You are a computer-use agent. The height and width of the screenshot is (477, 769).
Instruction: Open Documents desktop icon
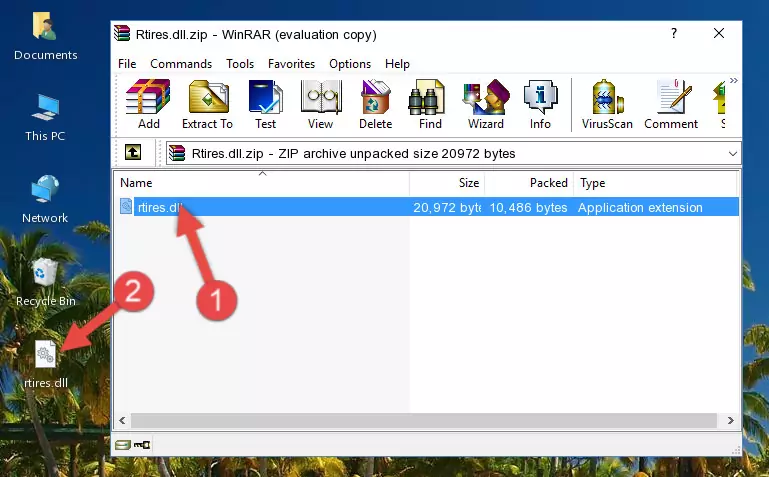45,36
